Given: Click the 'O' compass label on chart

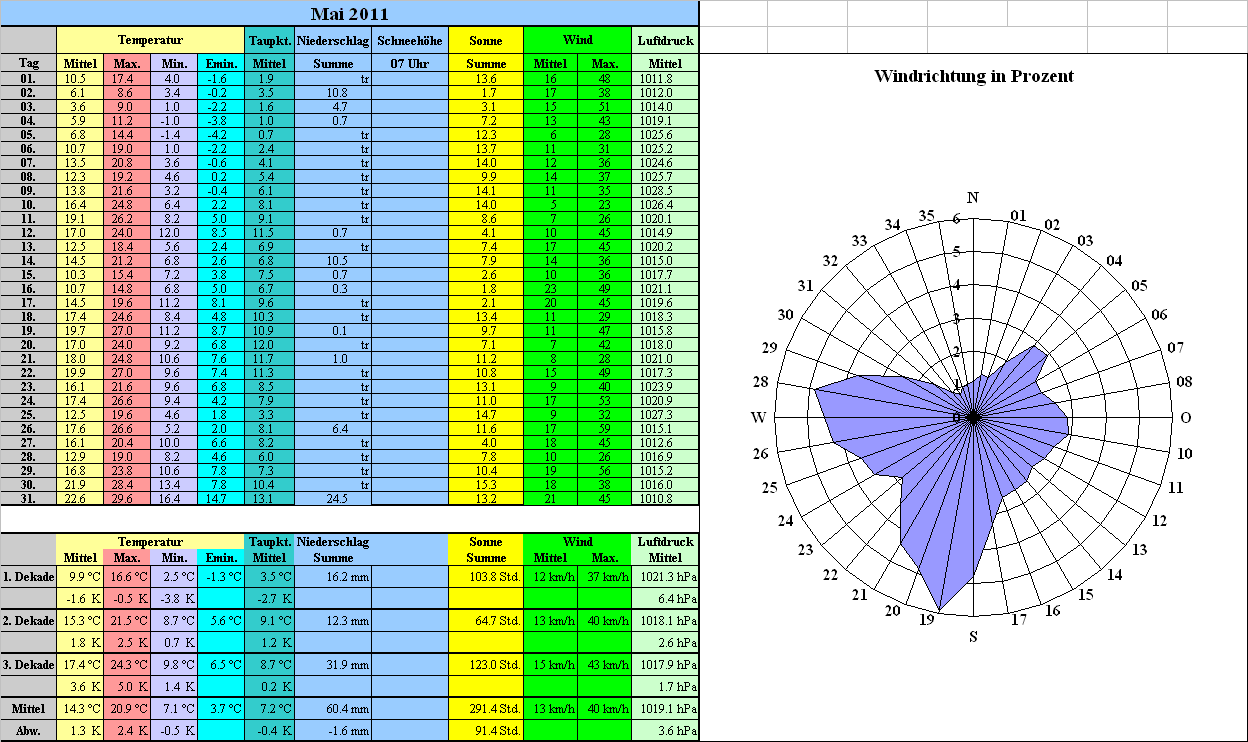Looking at the screenshot, I should (x=1186, y=417).
